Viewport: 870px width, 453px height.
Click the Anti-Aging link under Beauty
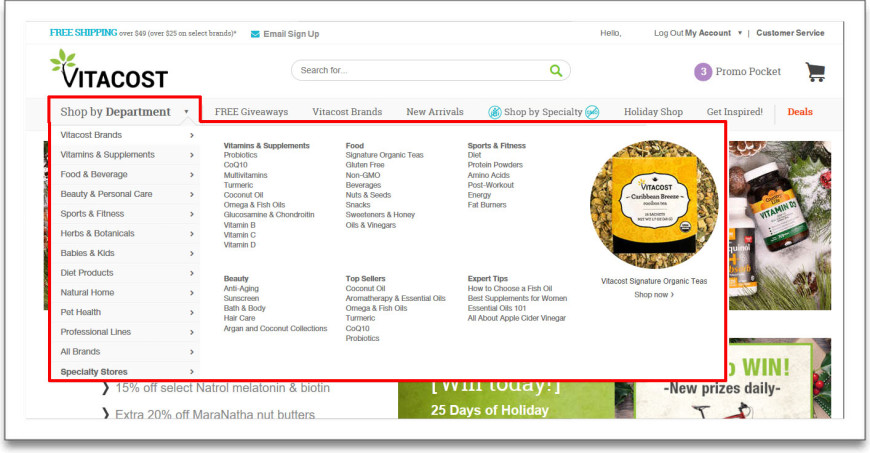241,288
